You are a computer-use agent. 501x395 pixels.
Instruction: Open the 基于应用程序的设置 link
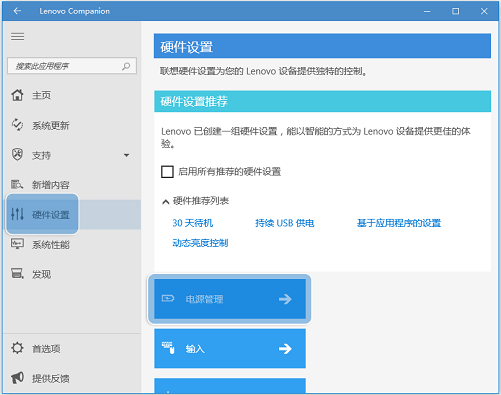[399, 223]
